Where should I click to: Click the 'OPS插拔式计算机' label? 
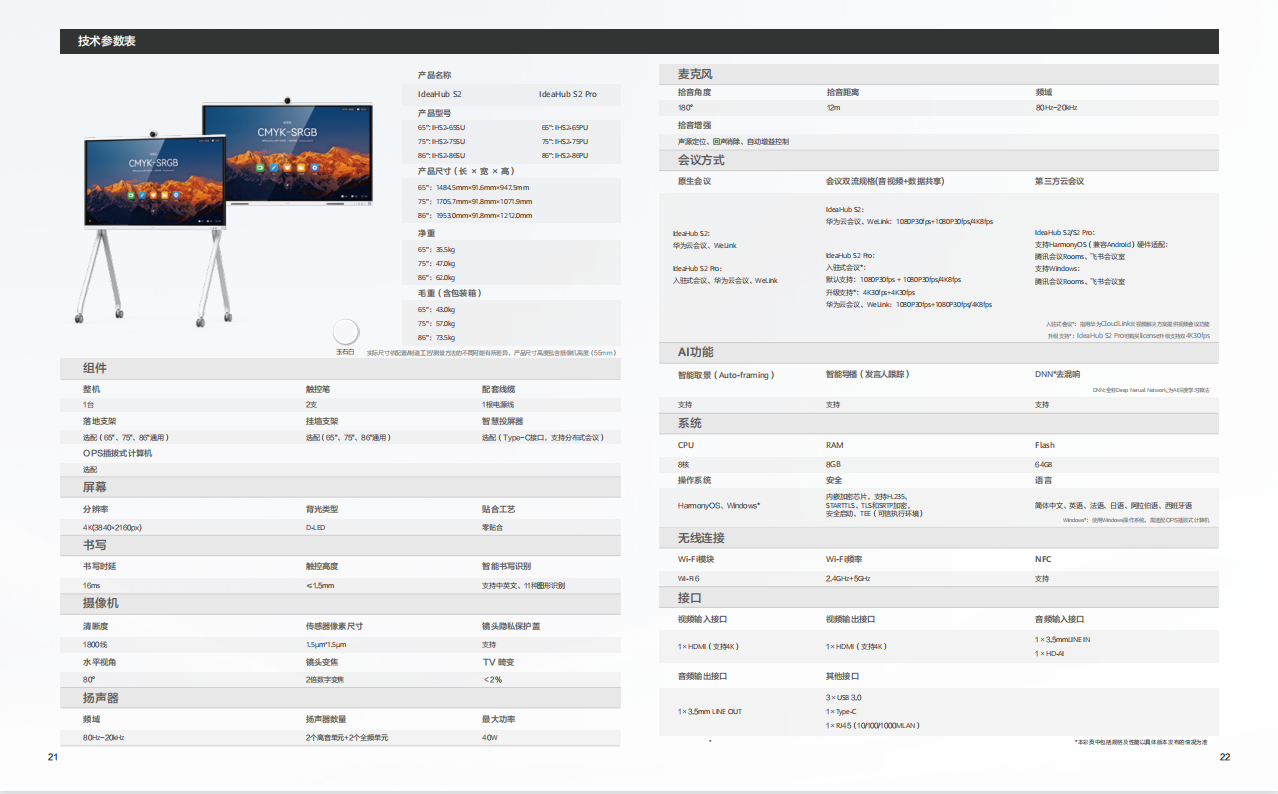tap(117, 453)
